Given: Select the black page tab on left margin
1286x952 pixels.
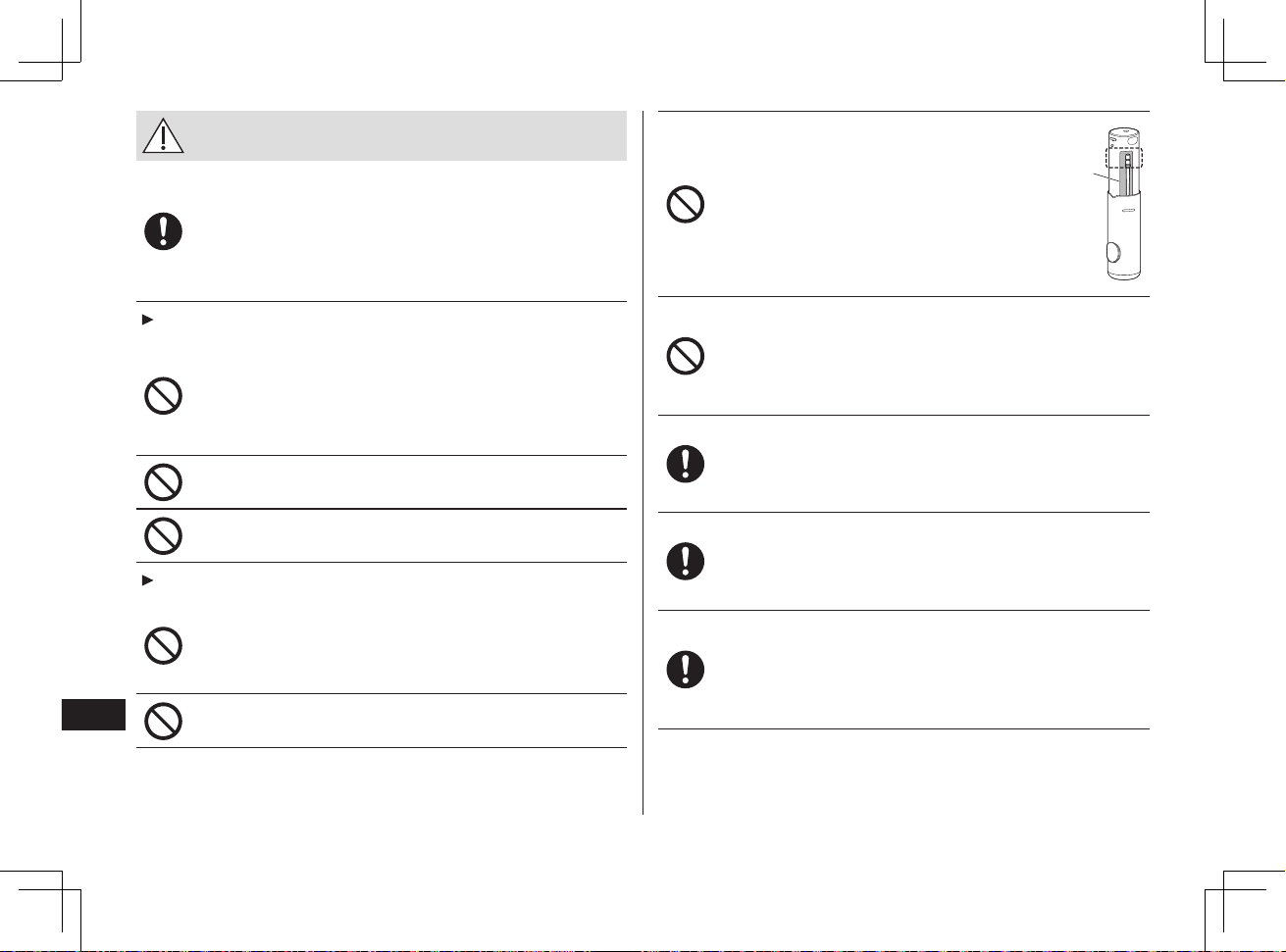Looking at the screenshot, I should 94,715.
